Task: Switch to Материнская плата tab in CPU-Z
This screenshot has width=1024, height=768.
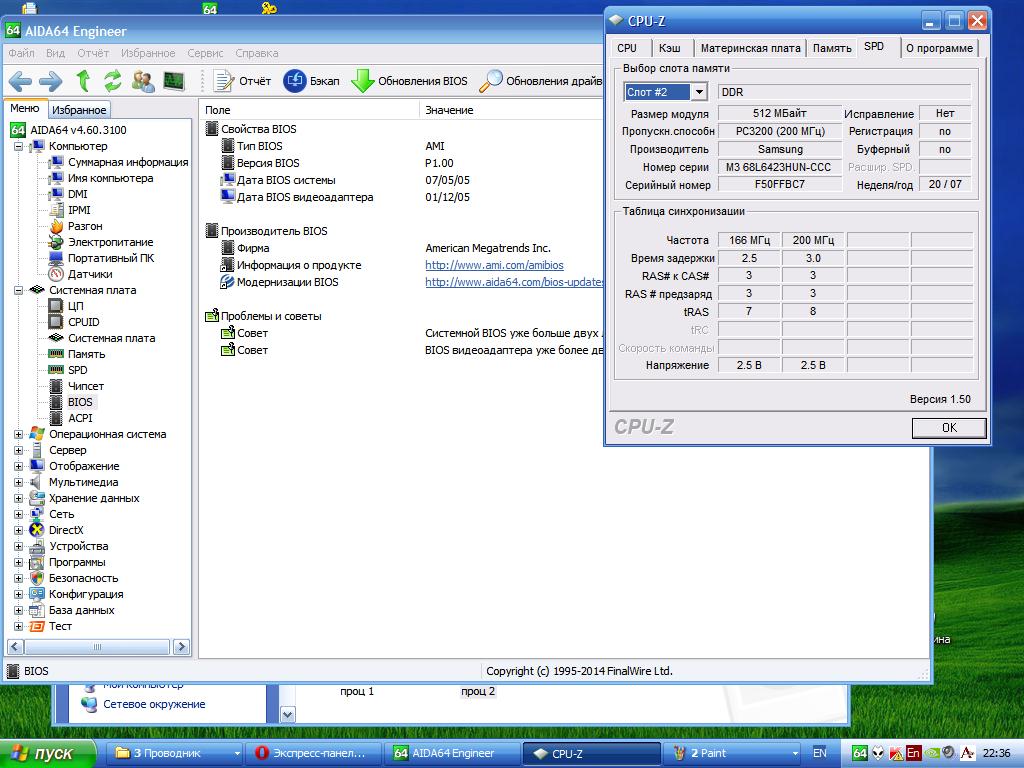Action: point(750,48)
